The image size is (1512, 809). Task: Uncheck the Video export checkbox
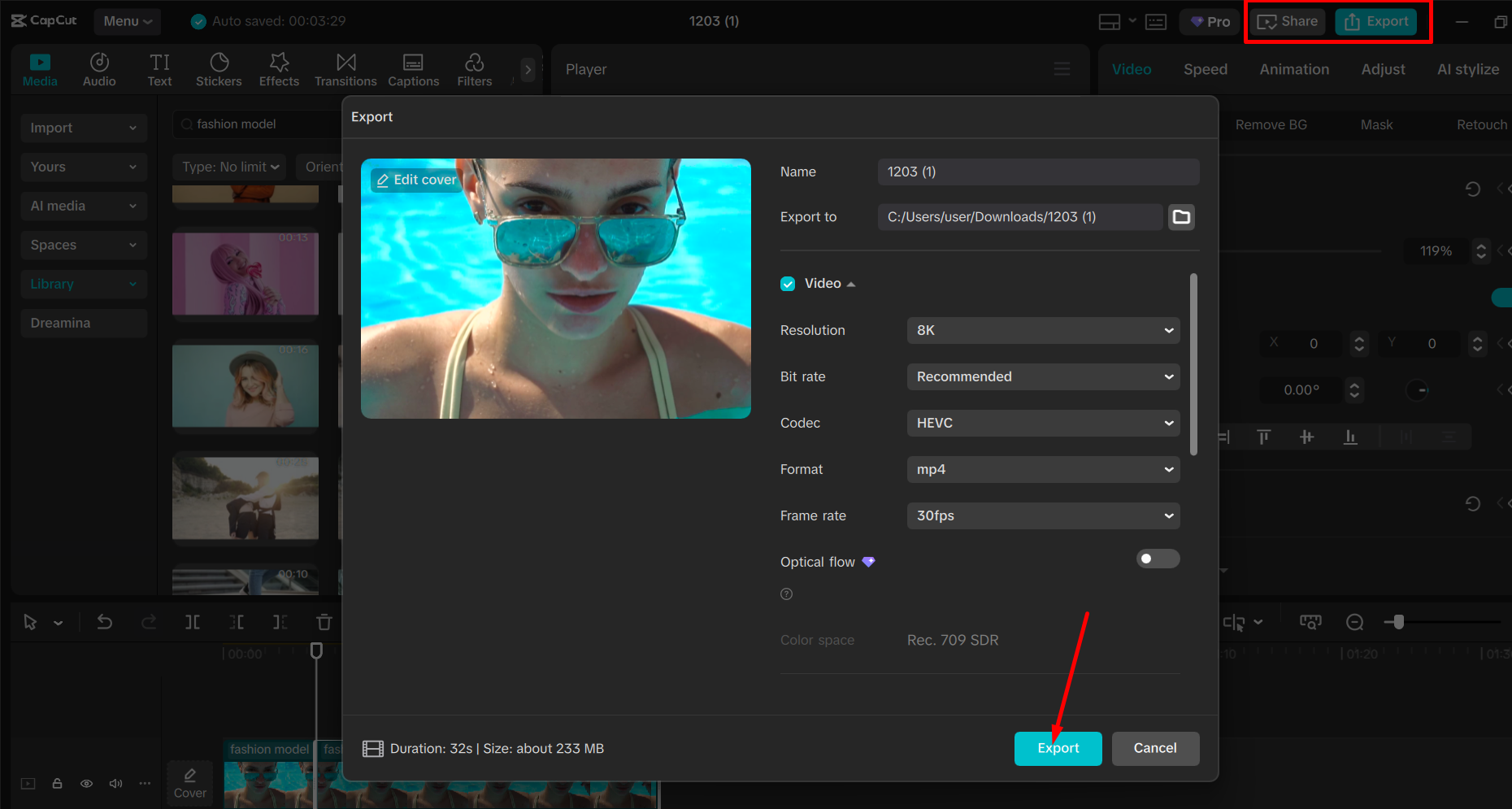click(787, 283)
